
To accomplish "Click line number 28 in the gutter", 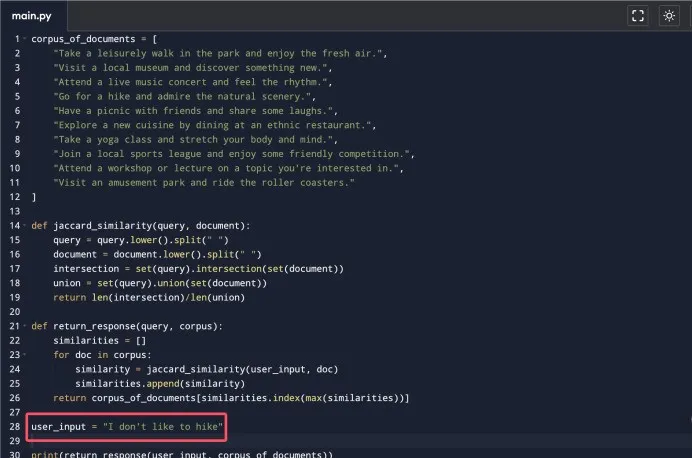I will (x=15, y=428).
